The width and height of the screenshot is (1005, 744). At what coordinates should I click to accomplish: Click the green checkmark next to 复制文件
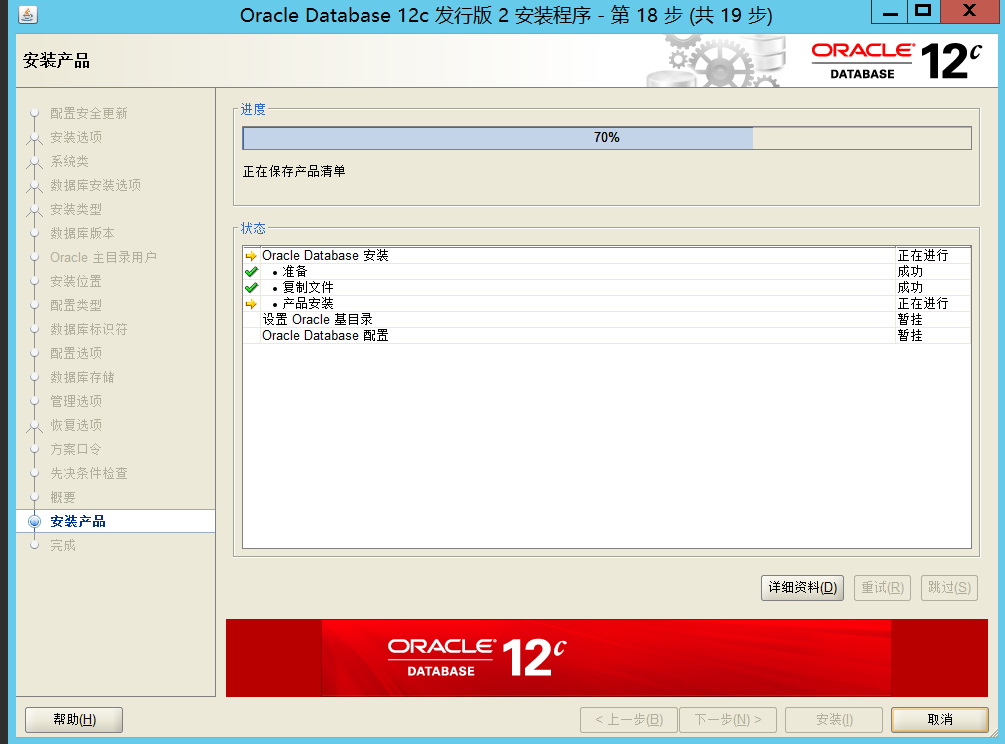249,287
